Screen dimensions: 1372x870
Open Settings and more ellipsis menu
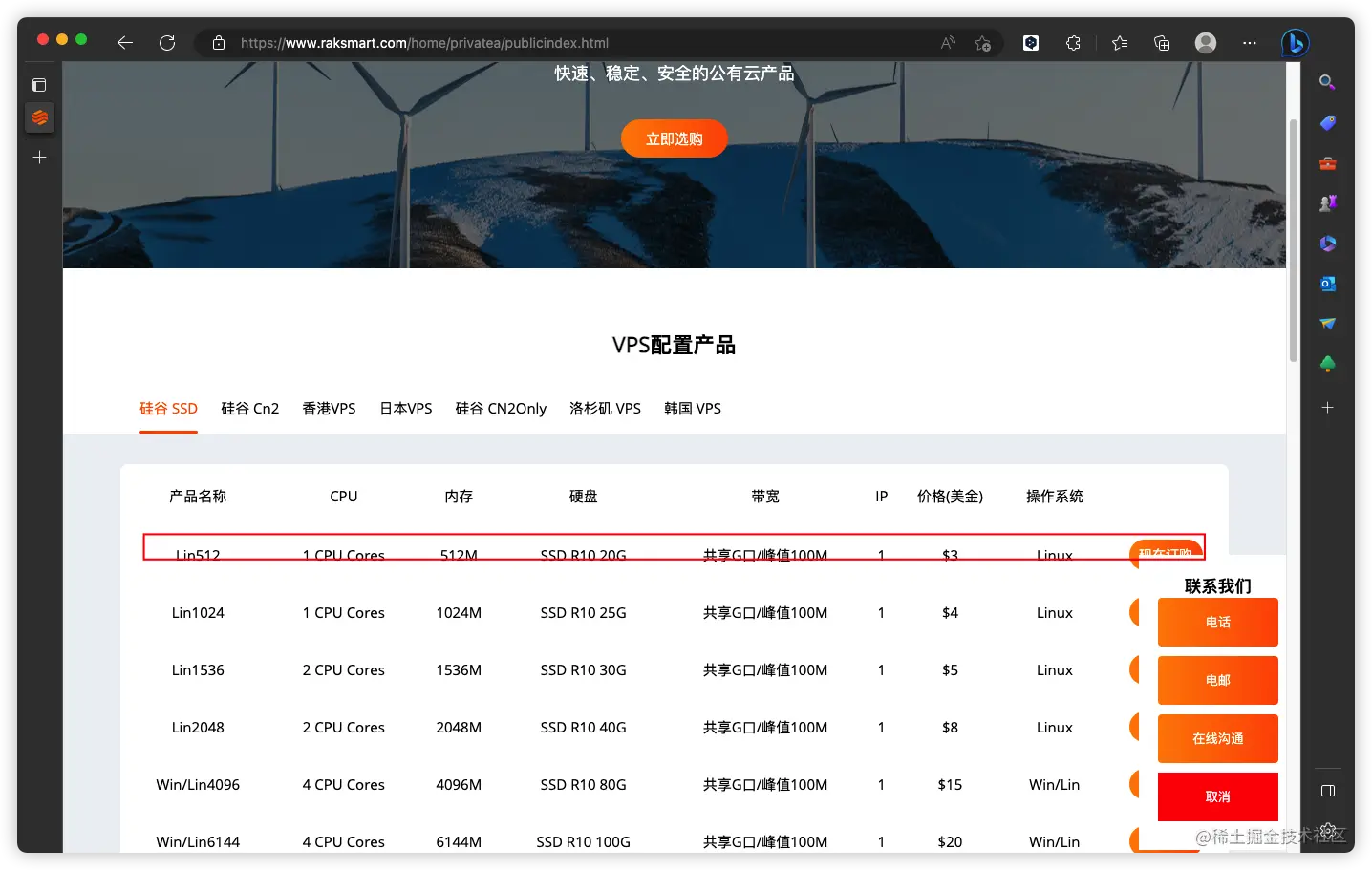click(1250, 43)
